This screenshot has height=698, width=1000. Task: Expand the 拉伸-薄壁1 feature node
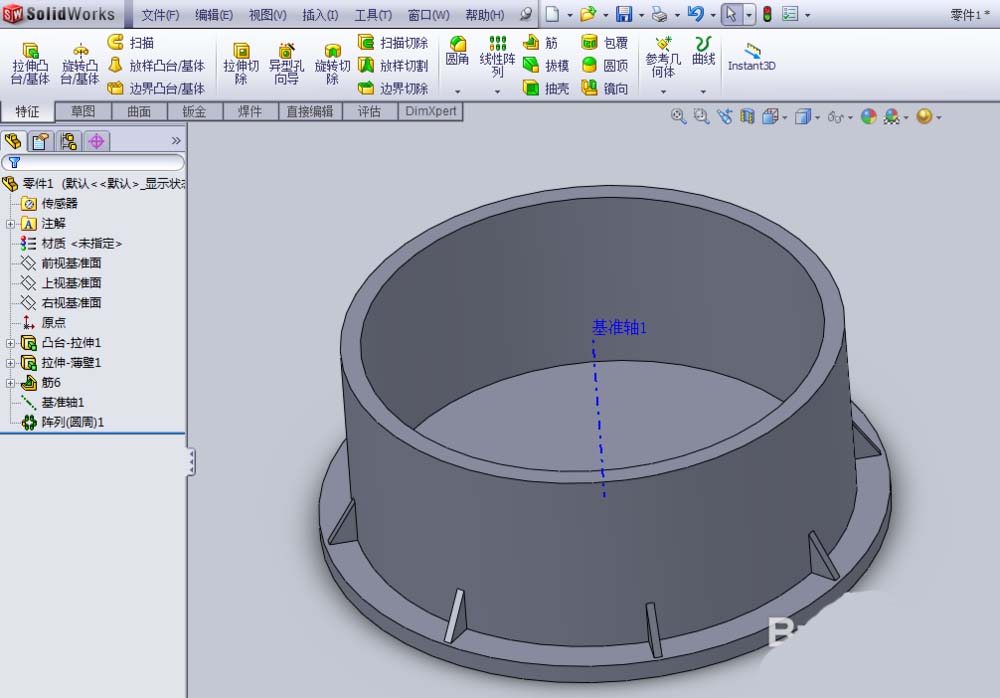pos(10,363)
